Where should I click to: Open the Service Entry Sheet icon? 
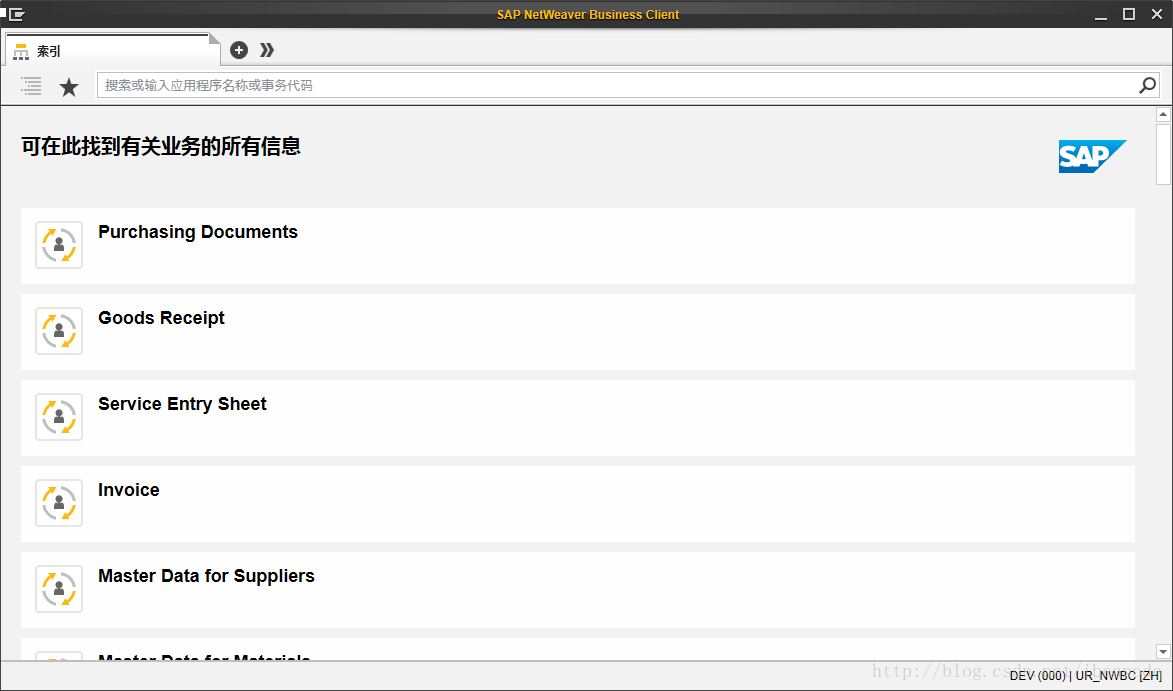click(59, 417)
